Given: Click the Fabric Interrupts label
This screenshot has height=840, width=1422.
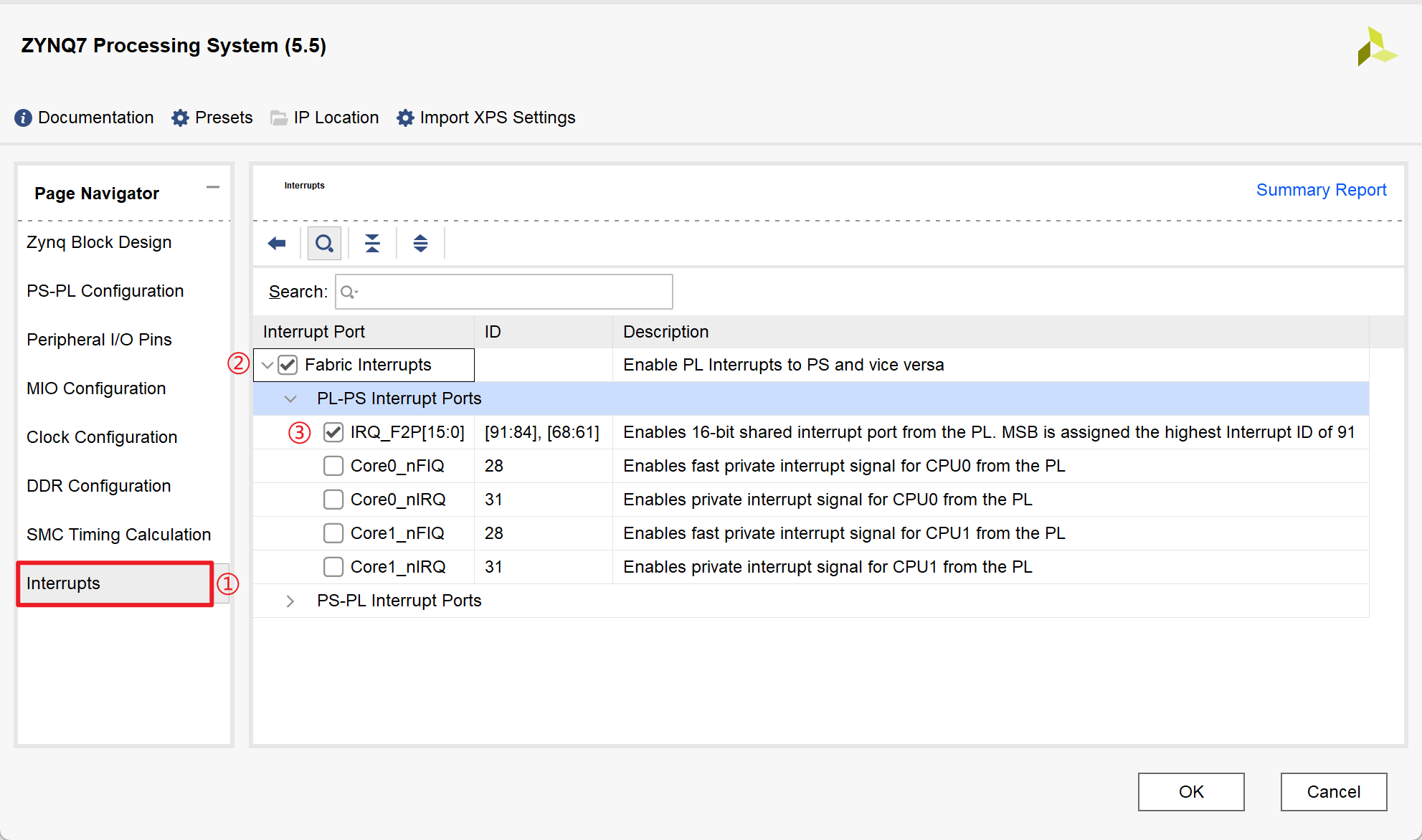Looking at the screenshot, I should point(368,365).
